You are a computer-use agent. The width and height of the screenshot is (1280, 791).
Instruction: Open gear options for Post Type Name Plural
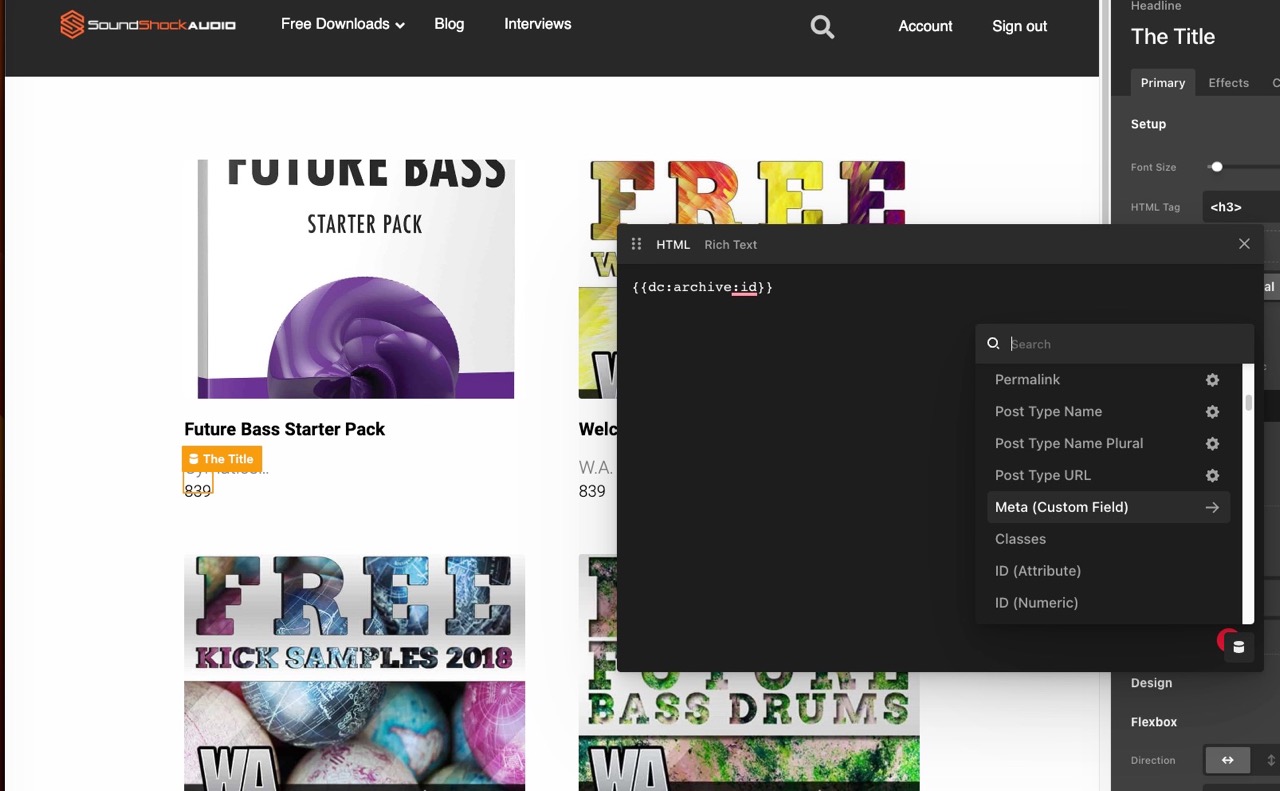pyautogui.click(x=1212, y=444)
